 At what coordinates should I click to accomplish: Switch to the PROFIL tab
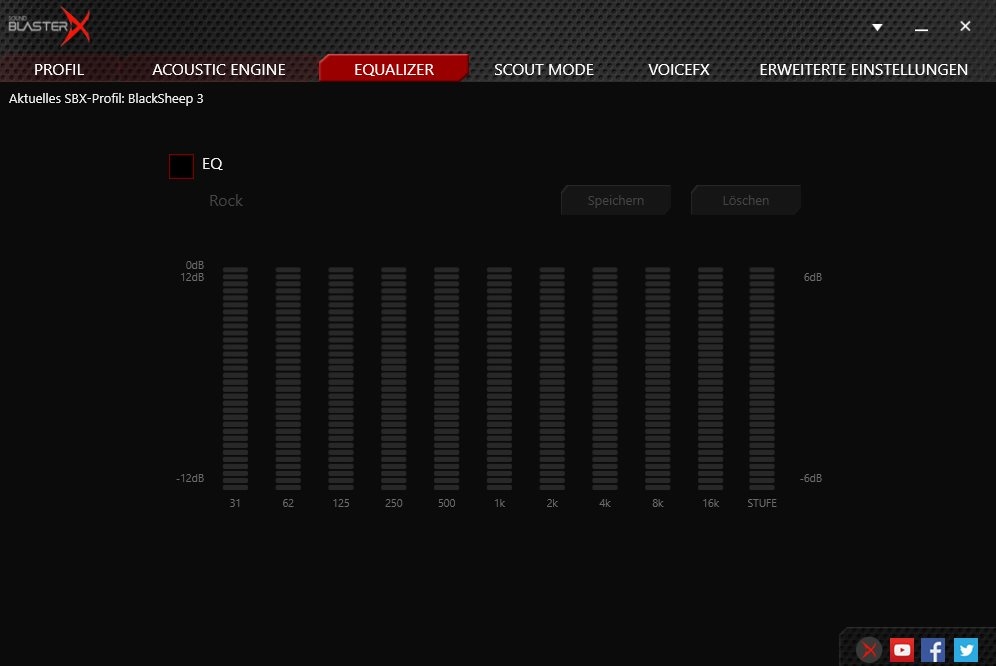coord(59,69)
